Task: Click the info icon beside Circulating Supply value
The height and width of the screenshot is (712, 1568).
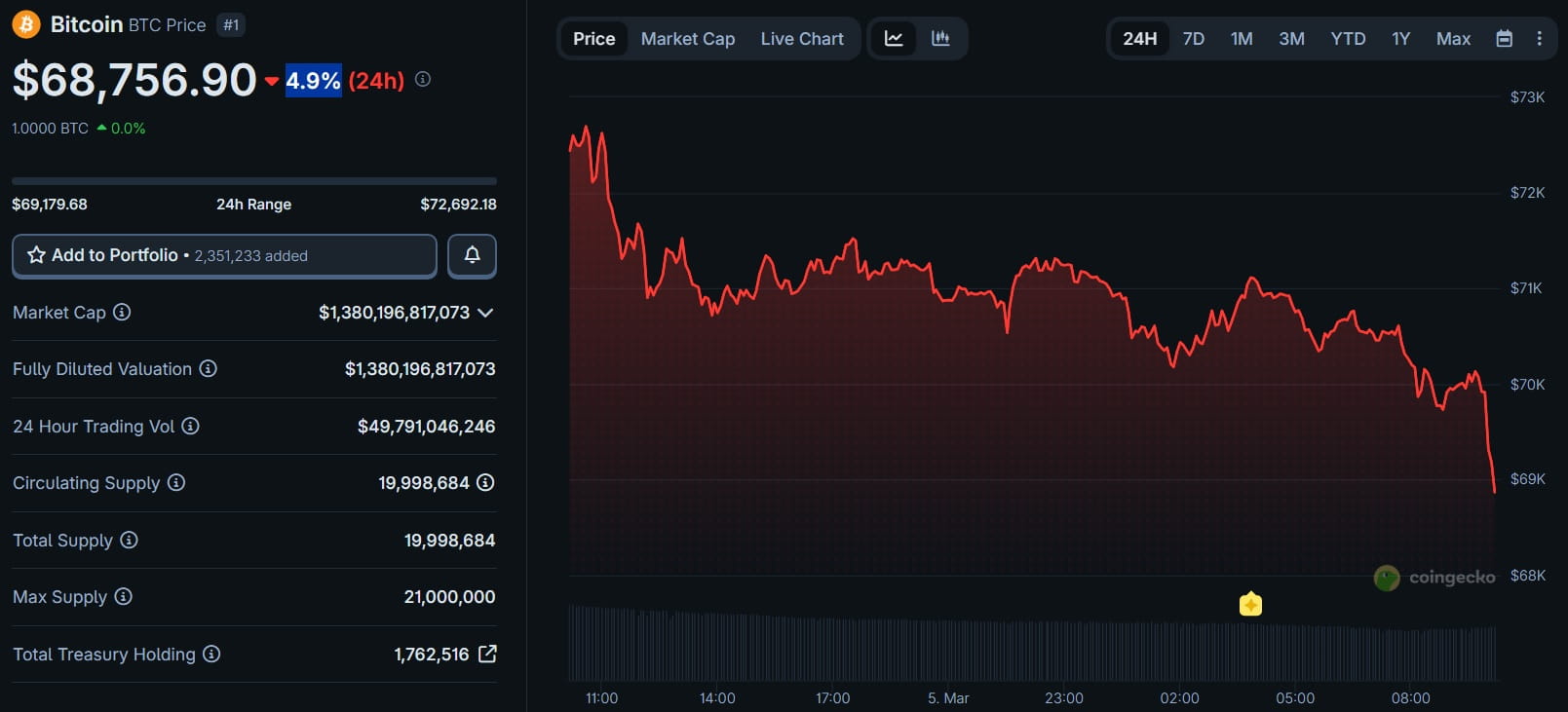Action: (485, 483)
